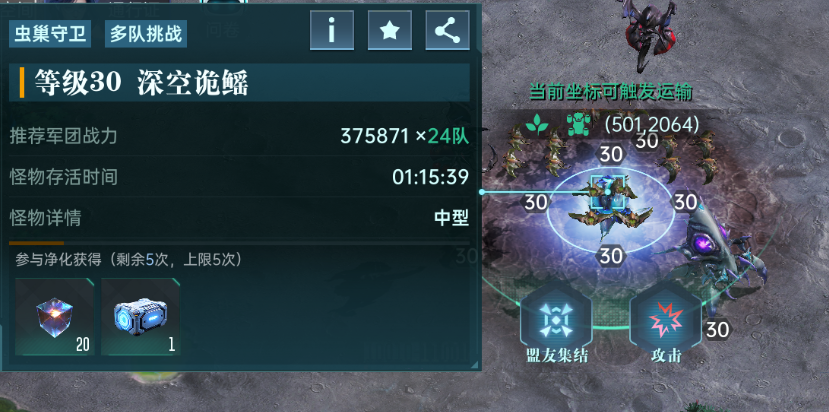The width and height of the screenshot is (829, 412).
Task: Click the green robot icon beside coordinates
Action: (x=578, y=125)
